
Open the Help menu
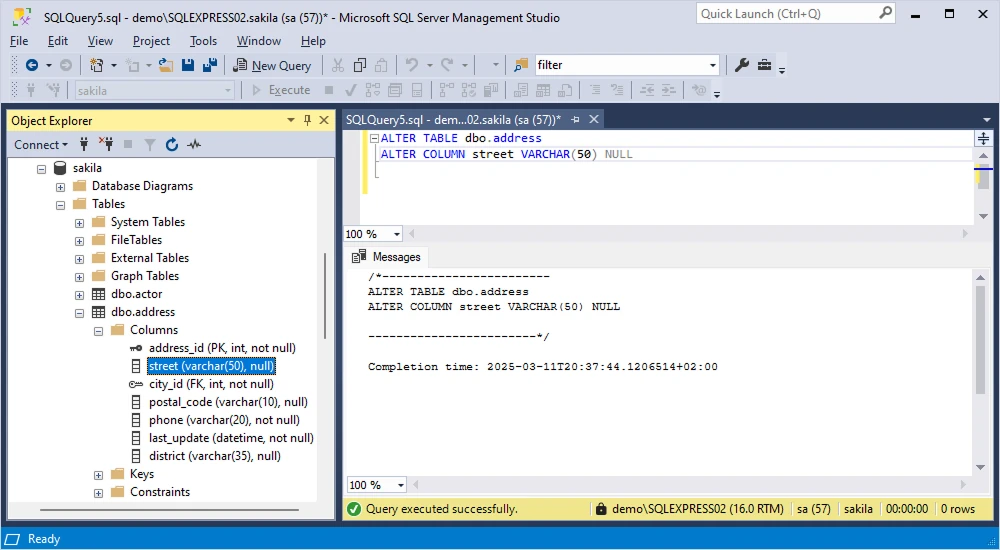tap(313, 41)
